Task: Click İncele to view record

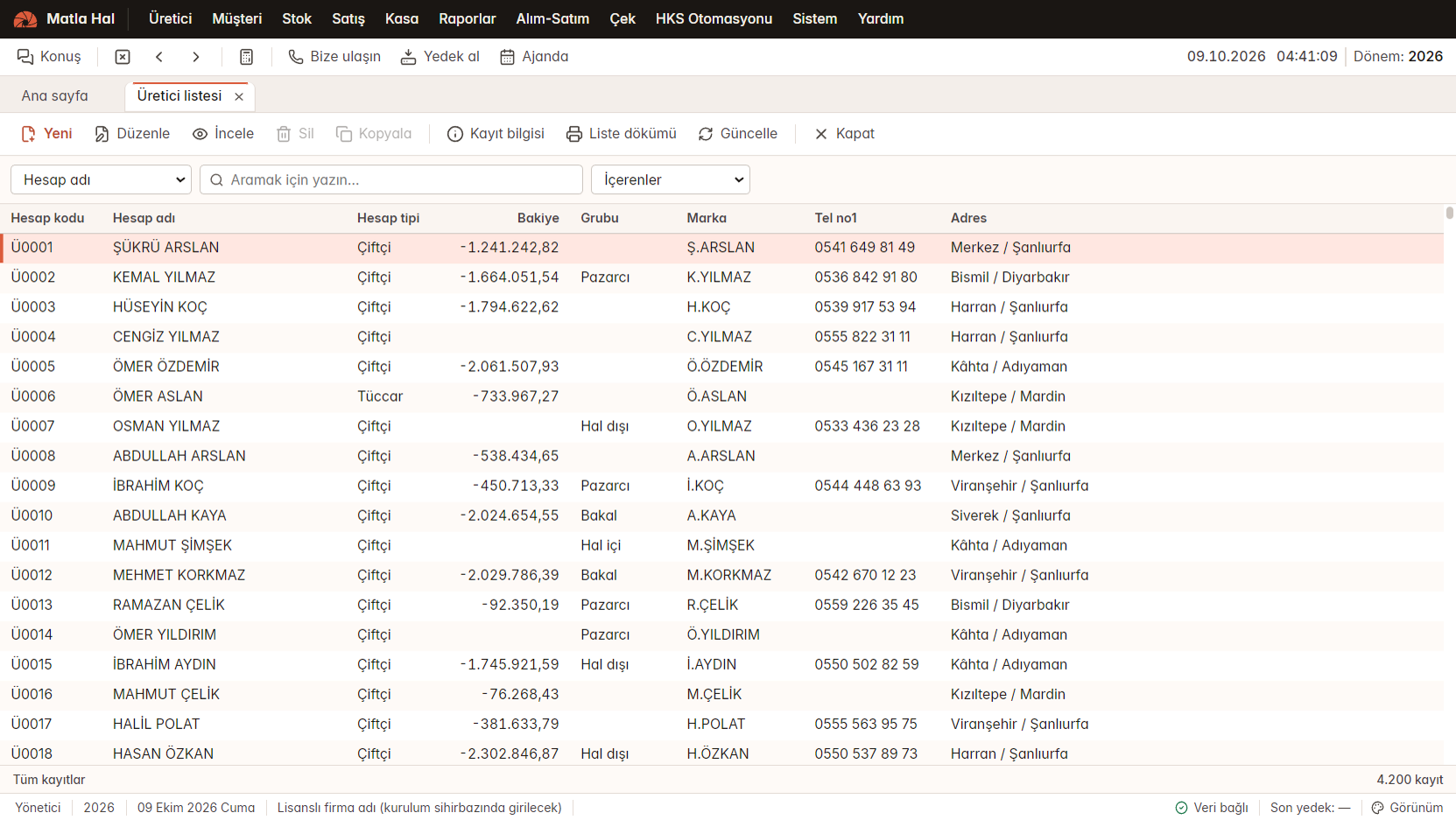Action: pos(223,134)
